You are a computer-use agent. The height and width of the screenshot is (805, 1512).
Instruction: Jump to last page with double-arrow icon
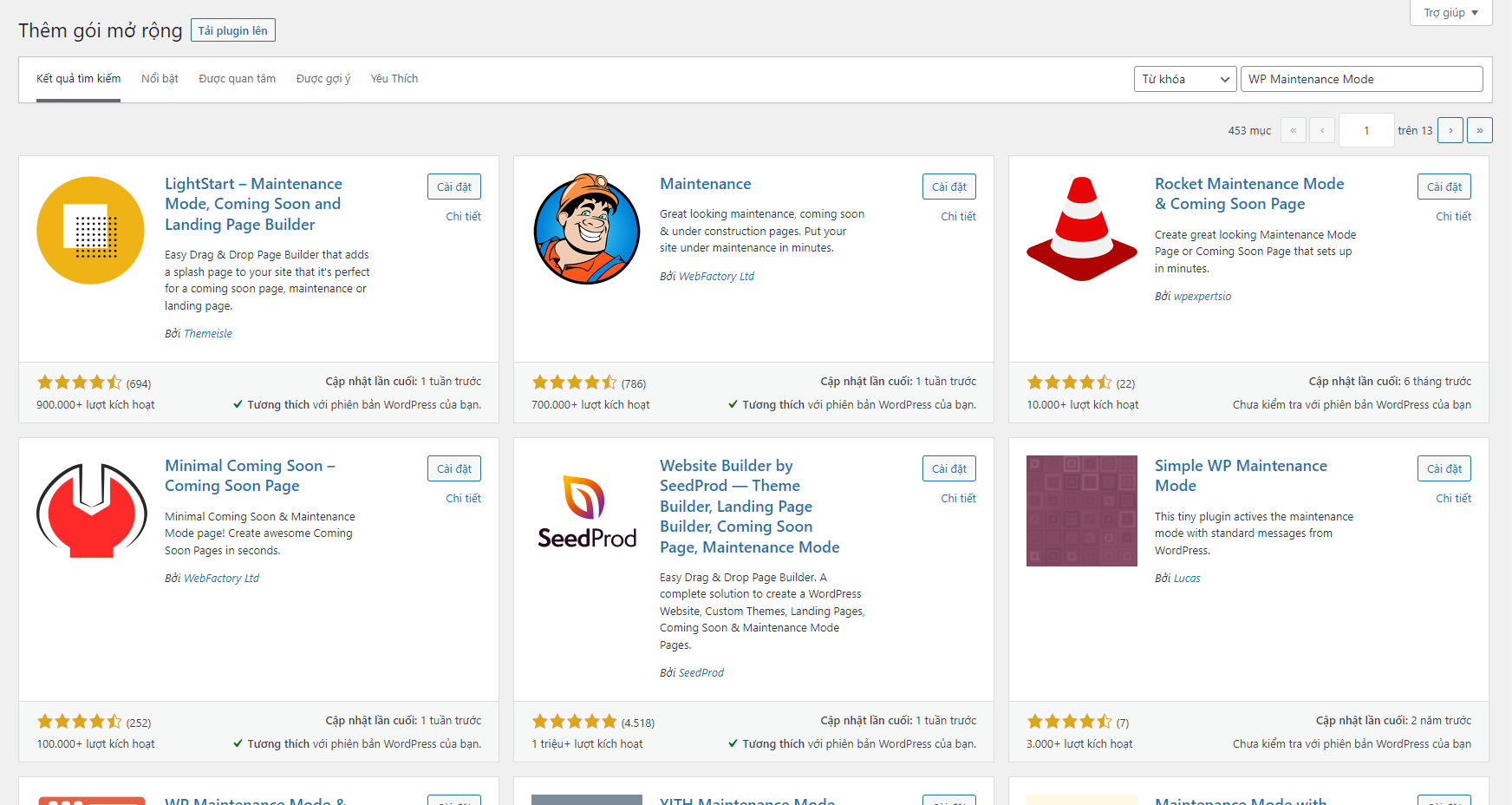[1480, 130]
